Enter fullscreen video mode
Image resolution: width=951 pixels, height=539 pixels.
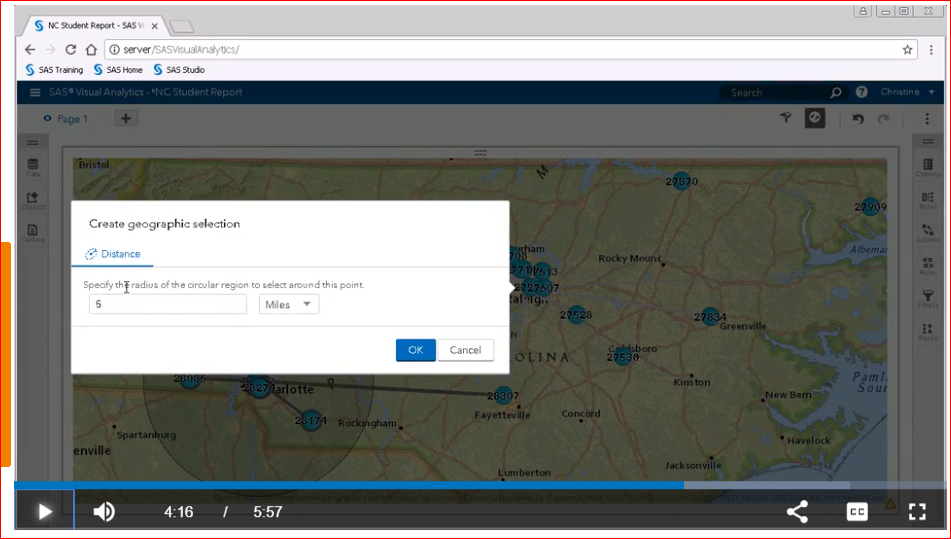tap(917, 512)
